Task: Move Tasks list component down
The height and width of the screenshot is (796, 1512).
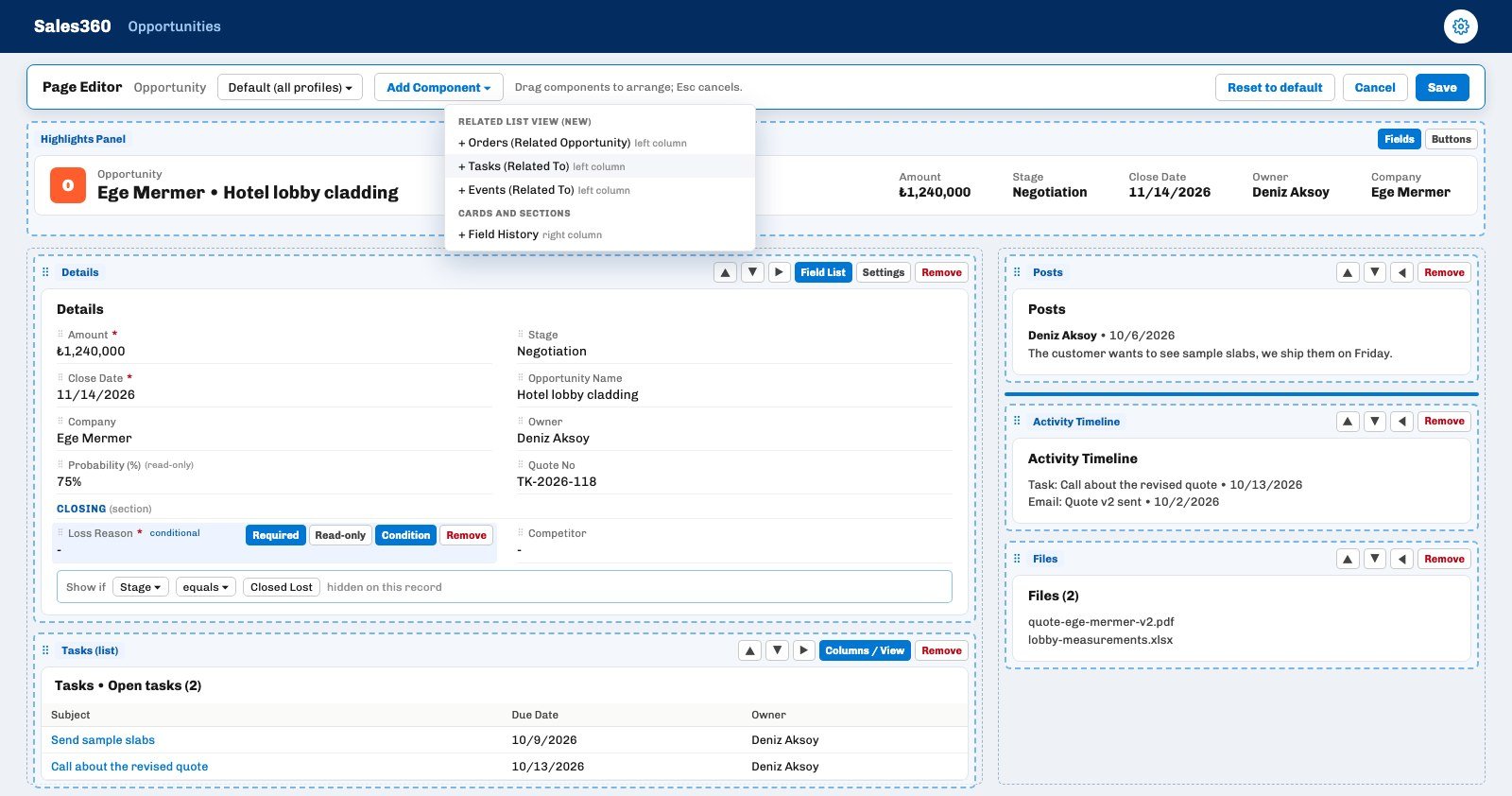Action: [777, 650]
